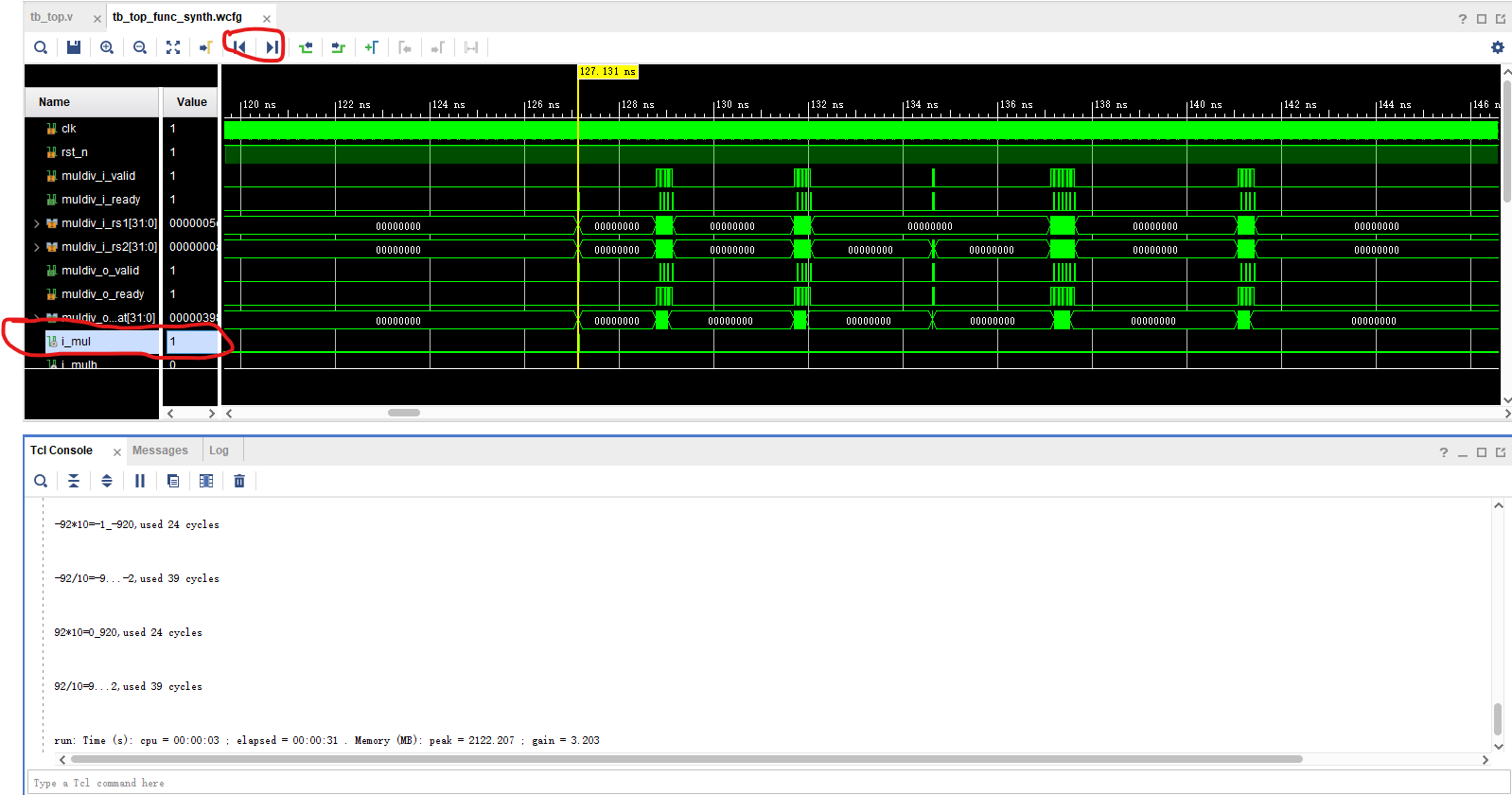This screenshot has width=1512, height=795.
Task: Swap cursors toolbar button
Action: click(471, 47)
